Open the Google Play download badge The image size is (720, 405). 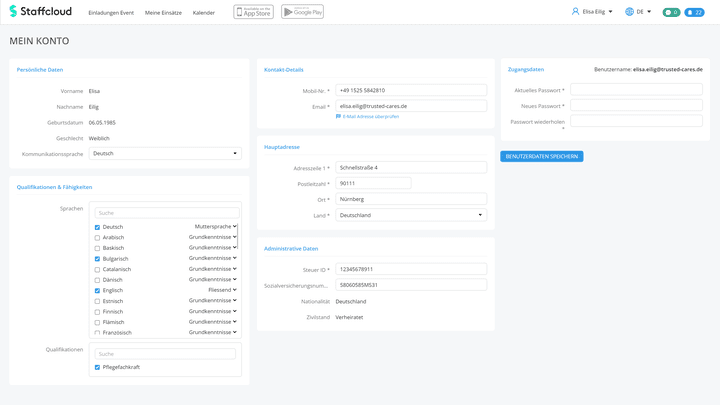point(302,12)
